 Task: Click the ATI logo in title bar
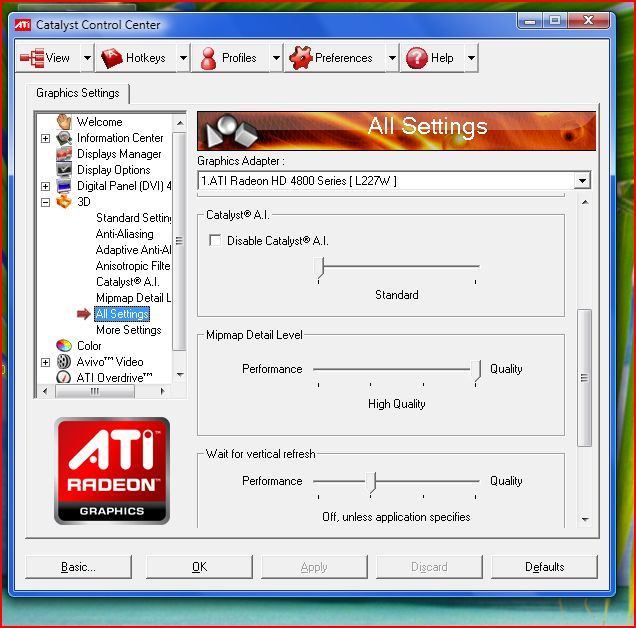(23, 25)
